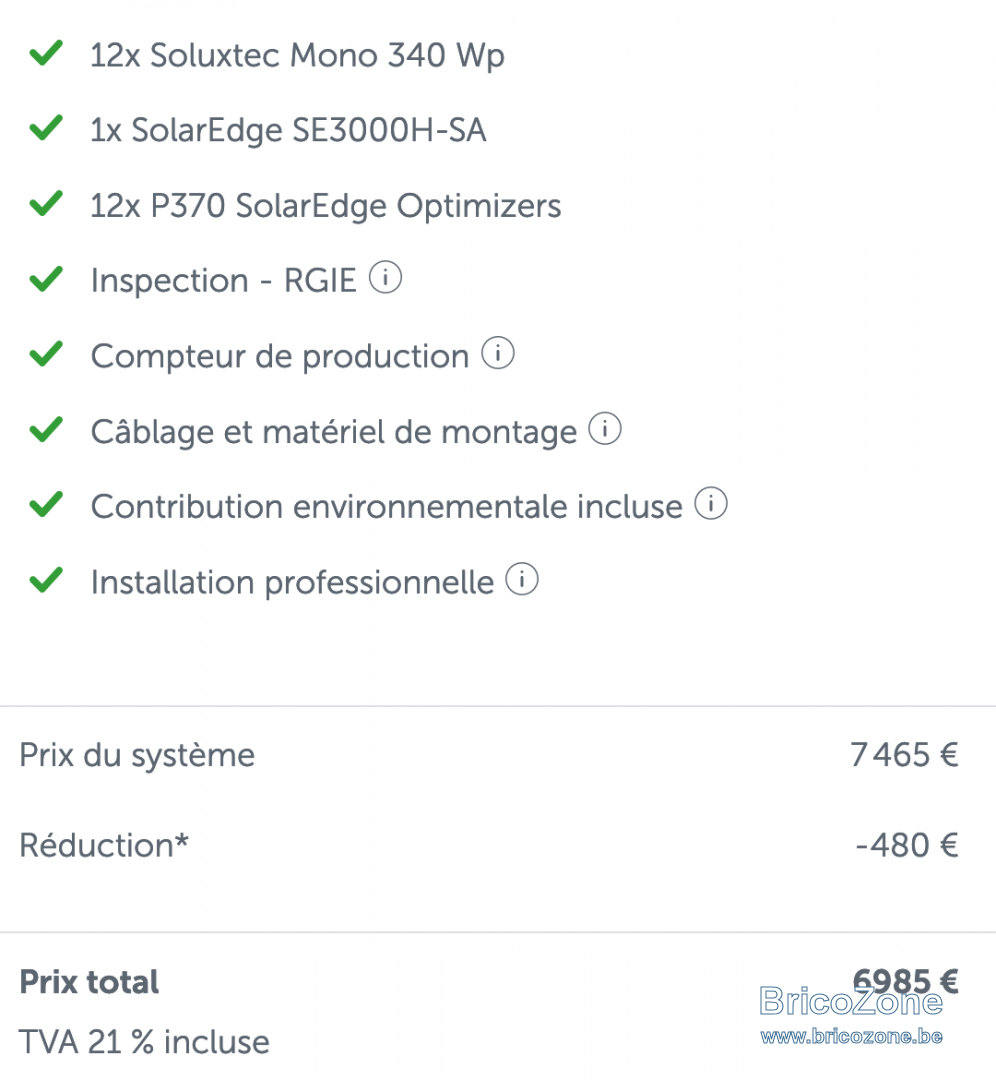Click checkmark beside SolarEdge SE3000H-SA
996x1080 pixels.
click(46, 128)
